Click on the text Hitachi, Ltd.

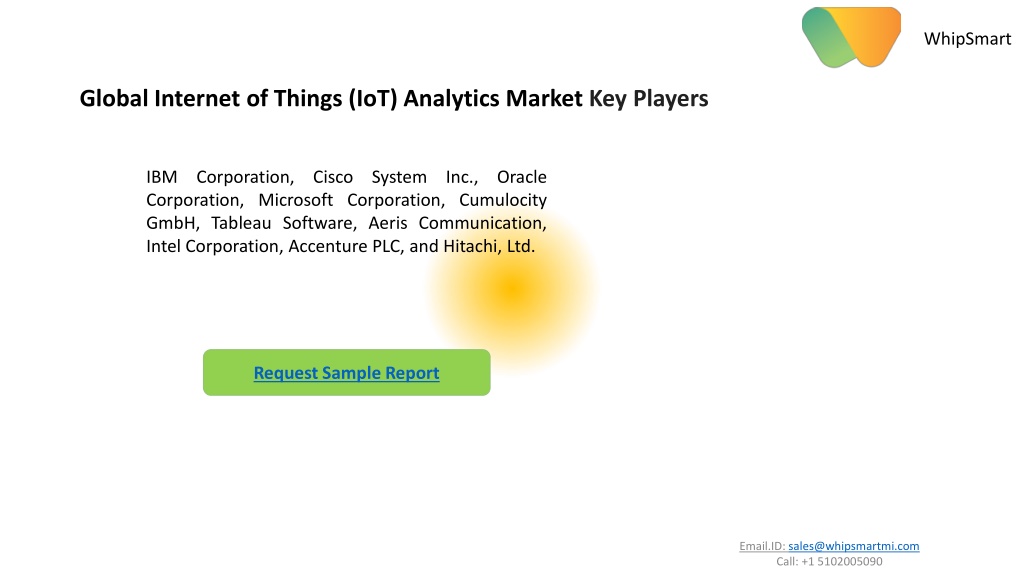click(489, 246)
